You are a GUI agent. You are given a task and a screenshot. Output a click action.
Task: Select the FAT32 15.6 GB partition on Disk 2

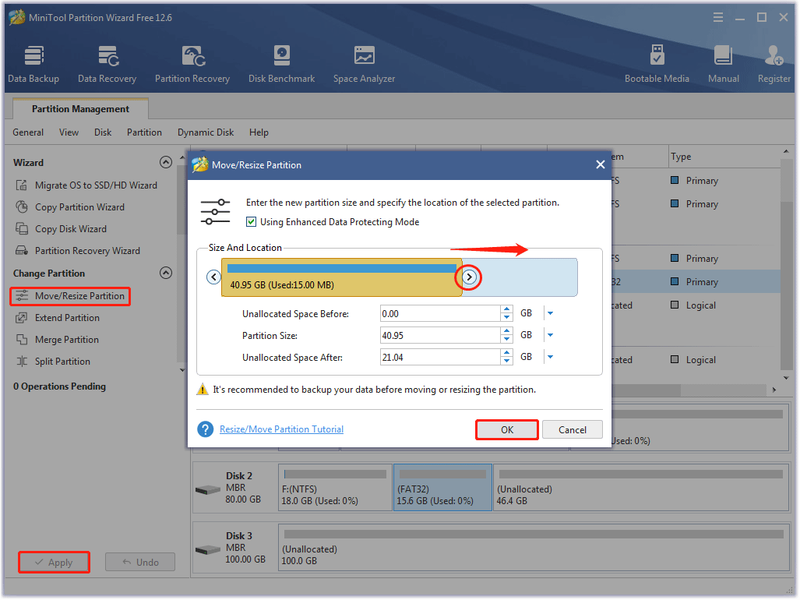point(442,487)
